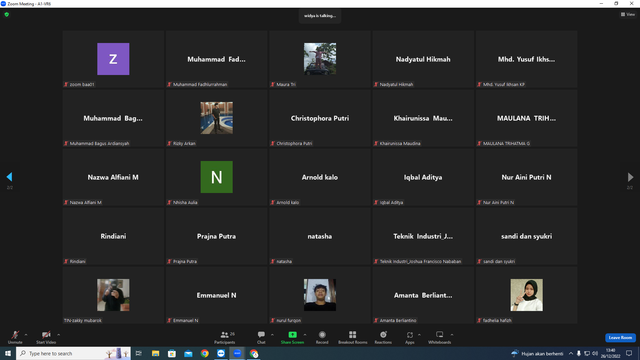This screenshot has height=360, width=640.
Task: Click the Khairunissa Mau... participant name
Action: [423, 118]
